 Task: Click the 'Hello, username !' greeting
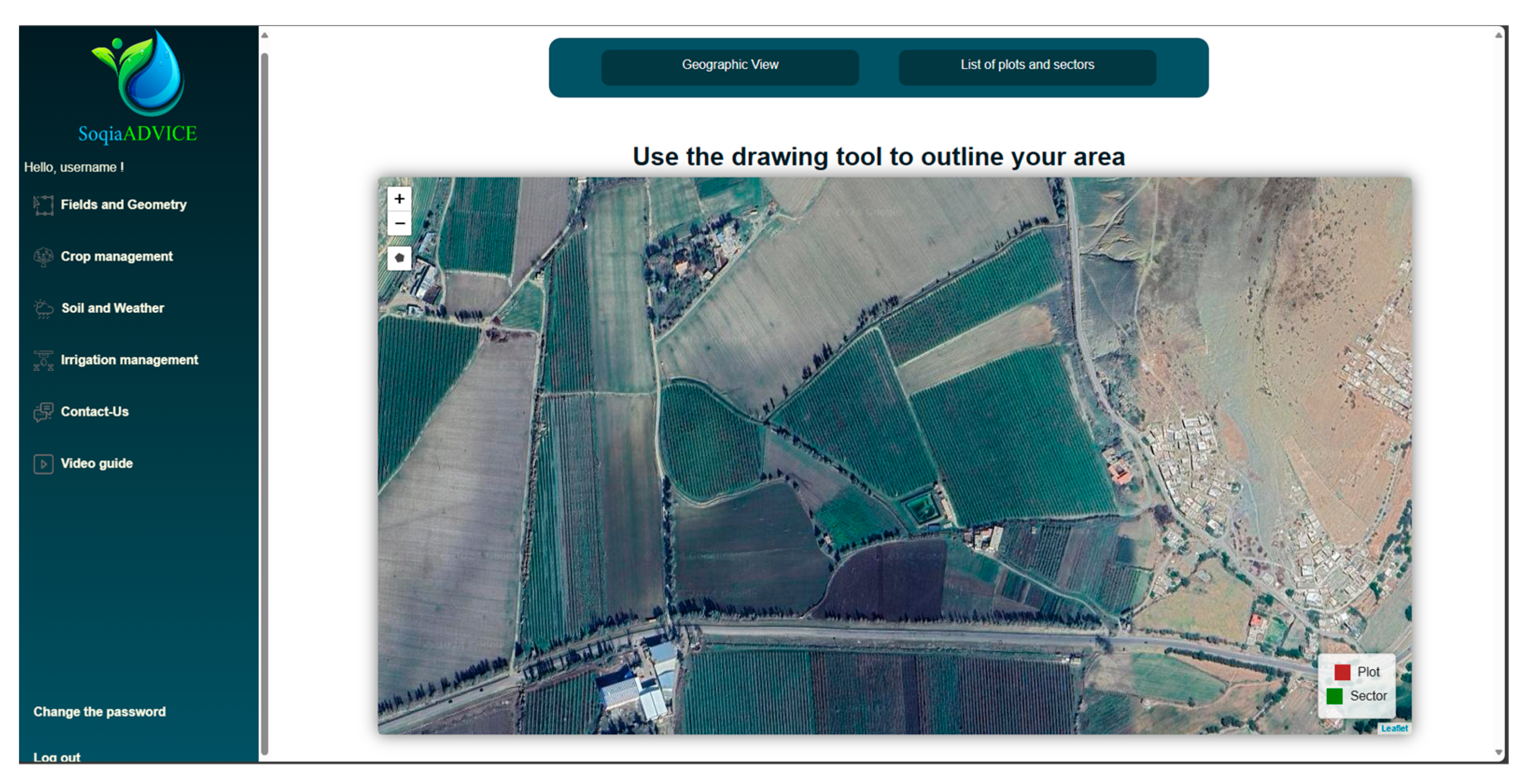(74, 167)
